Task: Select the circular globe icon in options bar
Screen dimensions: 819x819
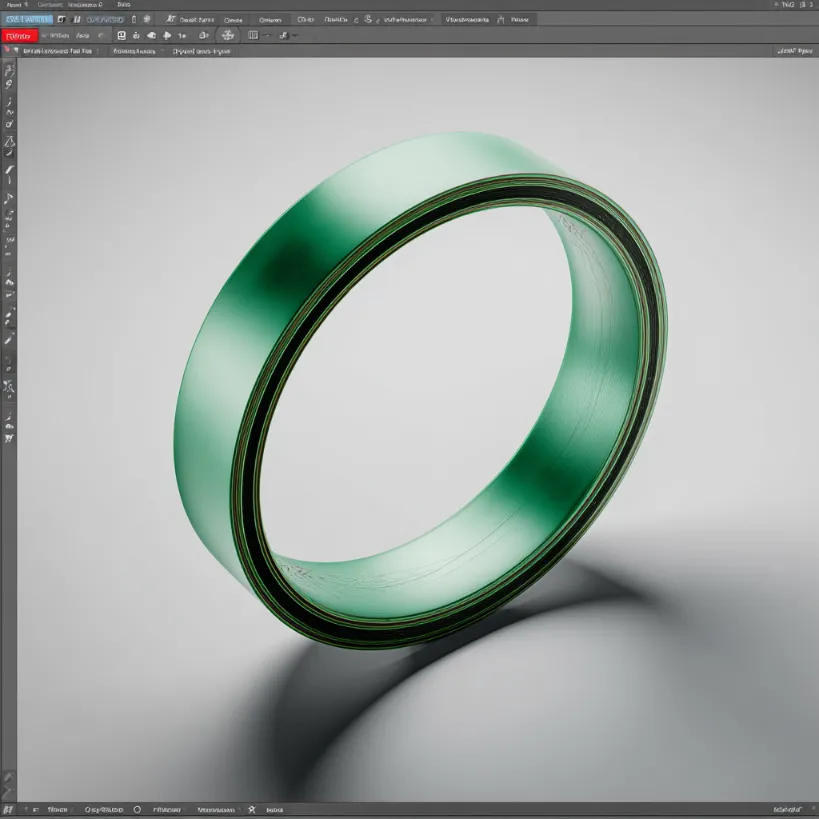Action: pyautogui.click(x=228, y=35)
